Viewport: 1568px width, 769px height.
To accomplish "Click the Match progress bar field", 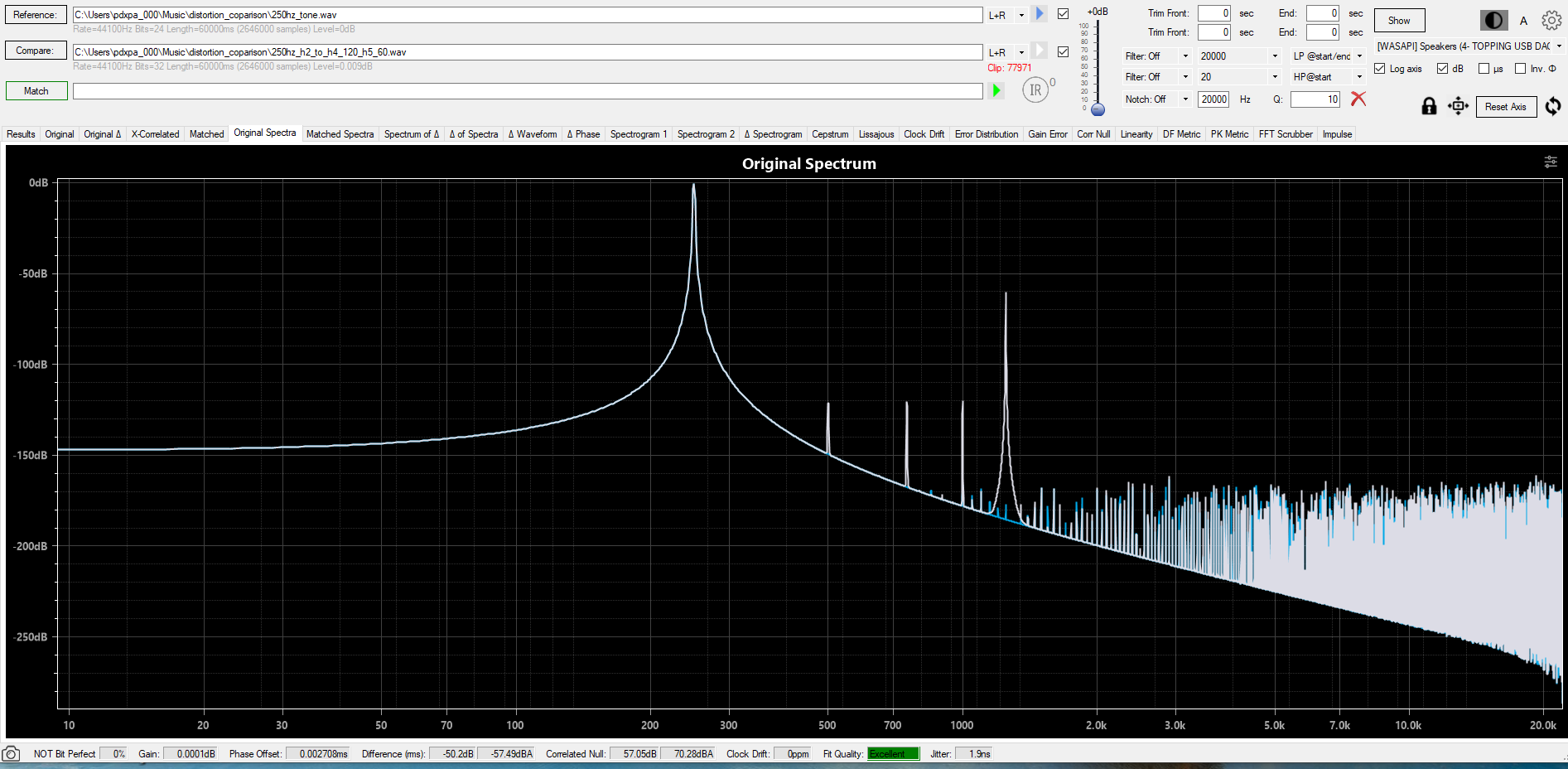I will point(527,91).
